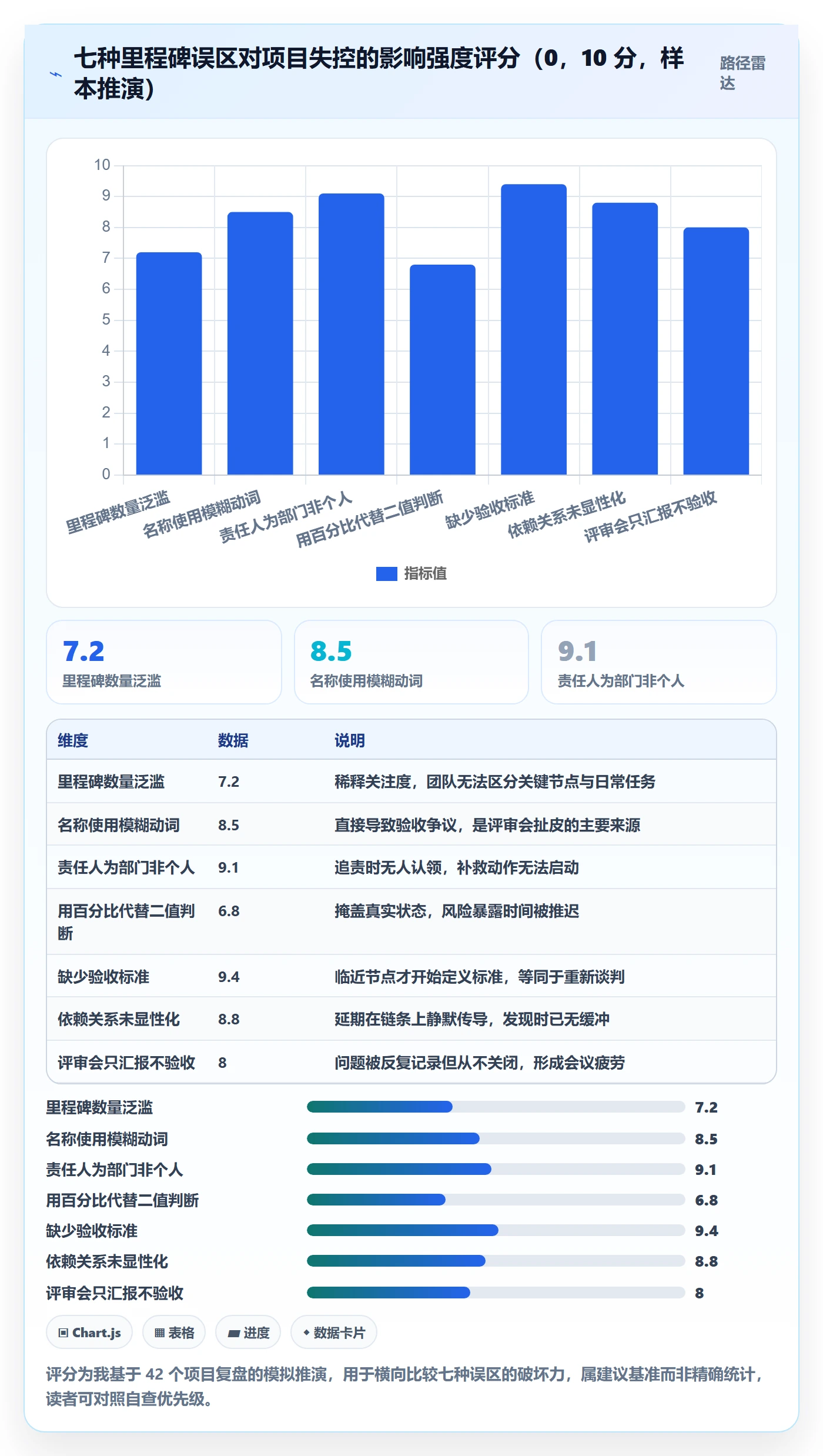
Task: Click table value 9.4 for 缺少验收标准
Action: pyautogui.click(x=229, y=977)
